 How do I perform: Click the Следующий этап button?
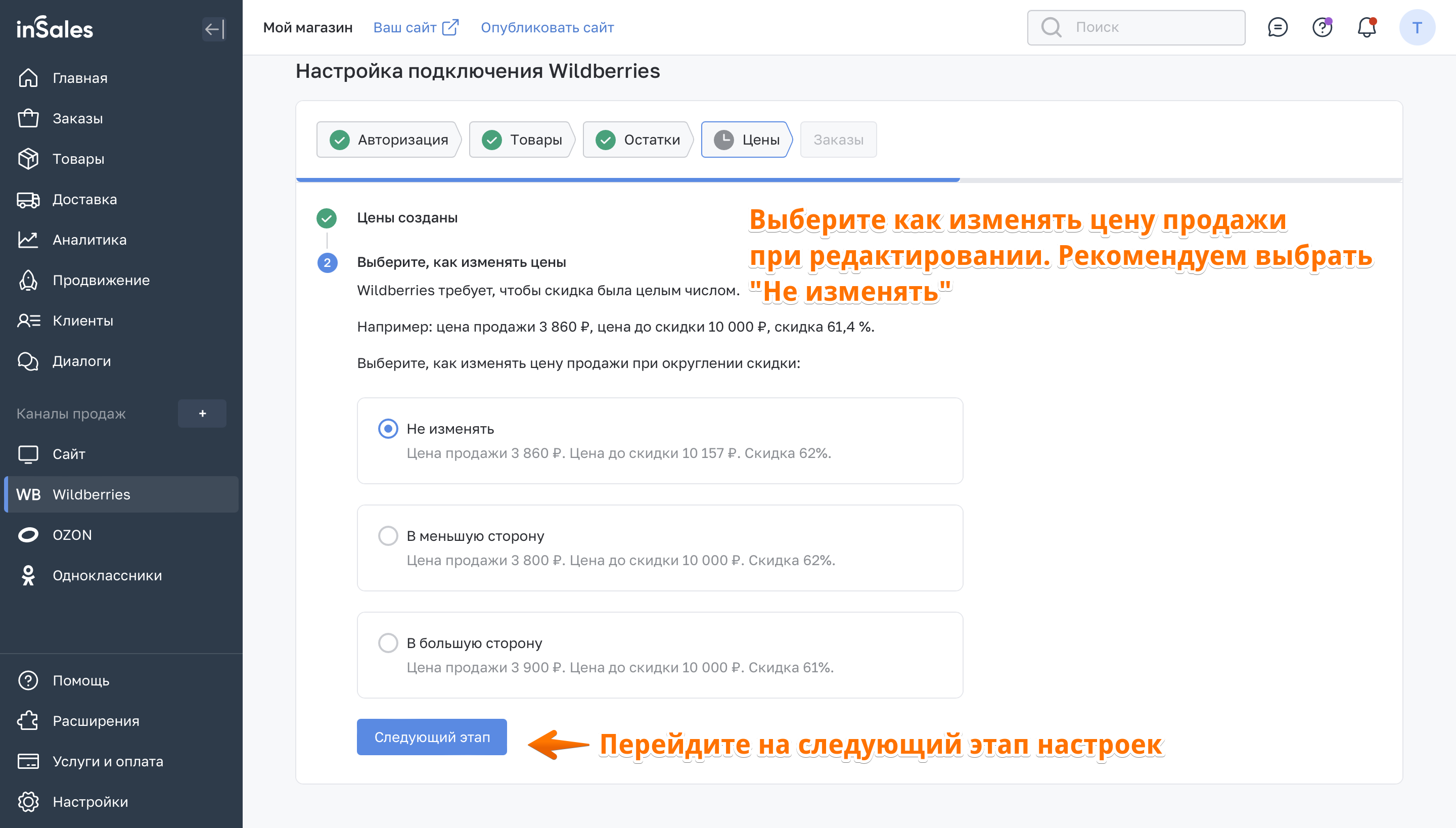pos(432,737)
